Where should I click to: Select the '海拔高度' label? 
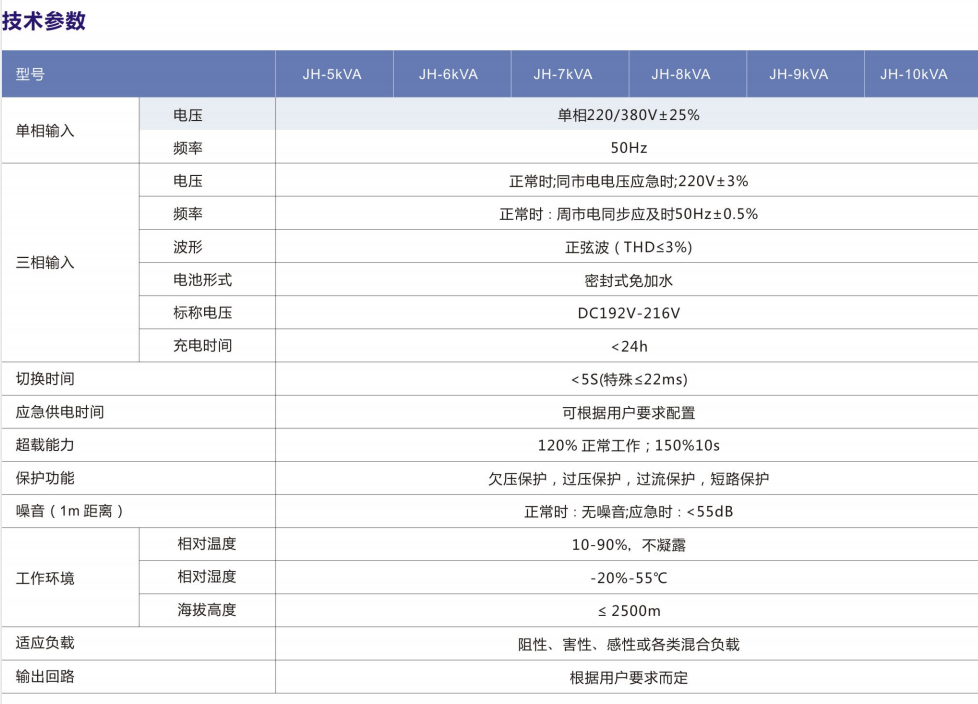pos(207,610)
